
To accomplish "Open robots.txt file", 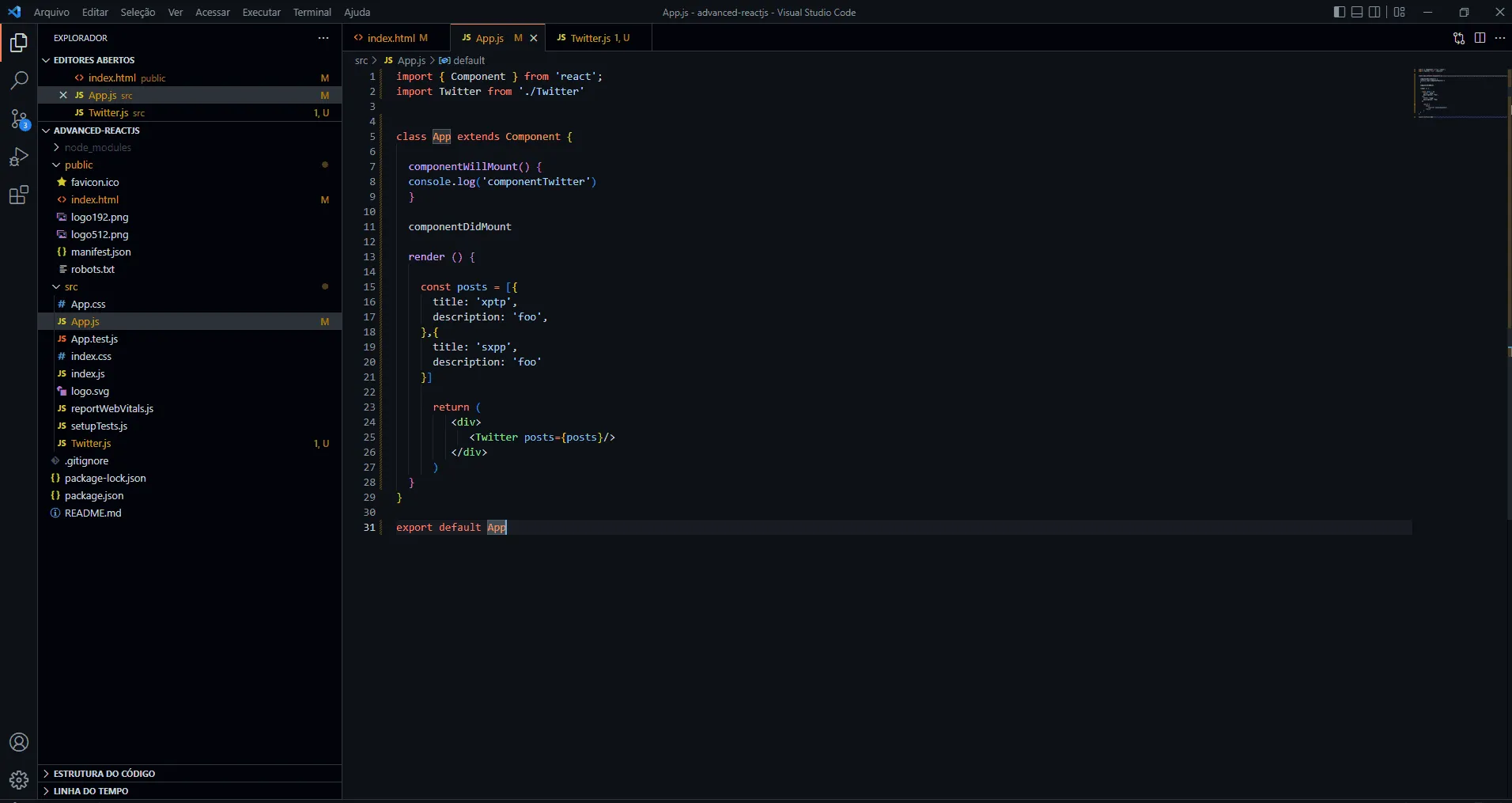I will [x=190, y=270].
